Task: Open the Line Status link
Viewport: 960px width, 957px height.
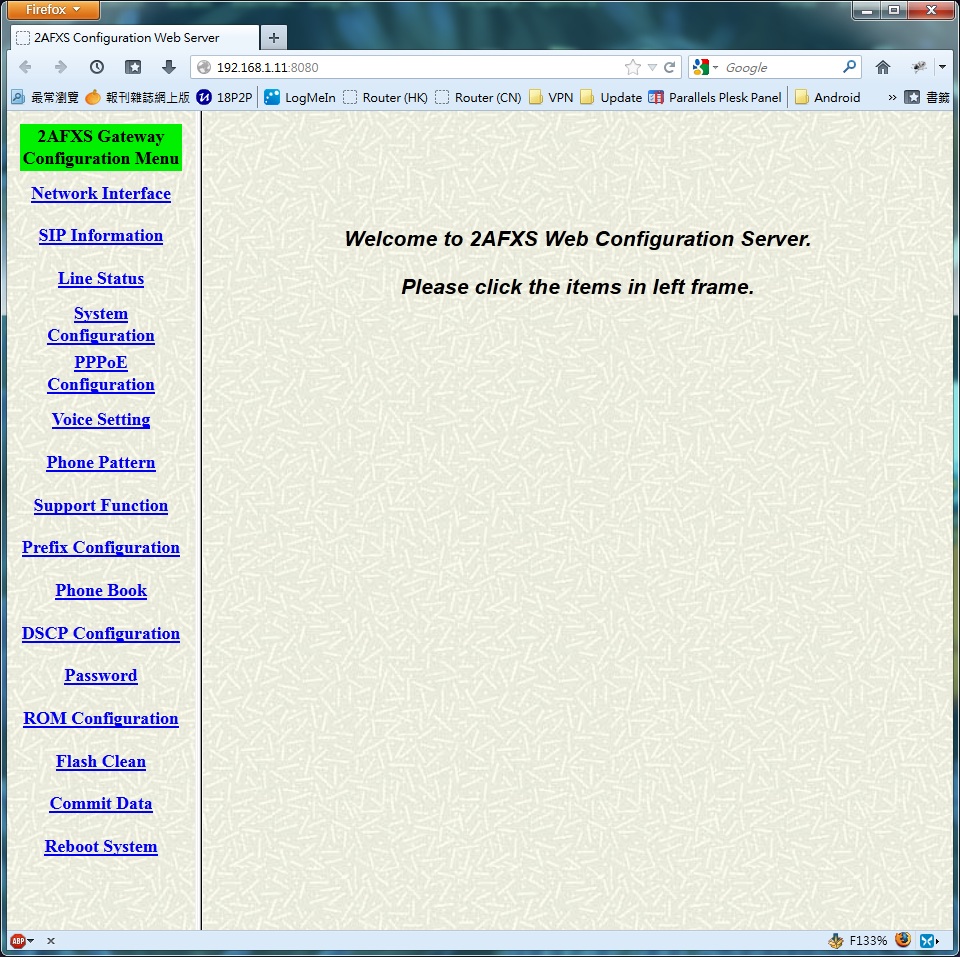Action: coord(101,279)
